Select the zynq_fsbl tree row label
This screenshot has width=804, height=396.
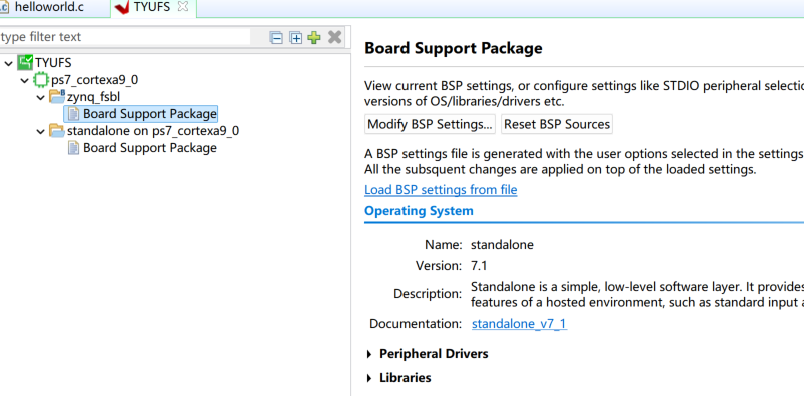[x=94, y=96]
